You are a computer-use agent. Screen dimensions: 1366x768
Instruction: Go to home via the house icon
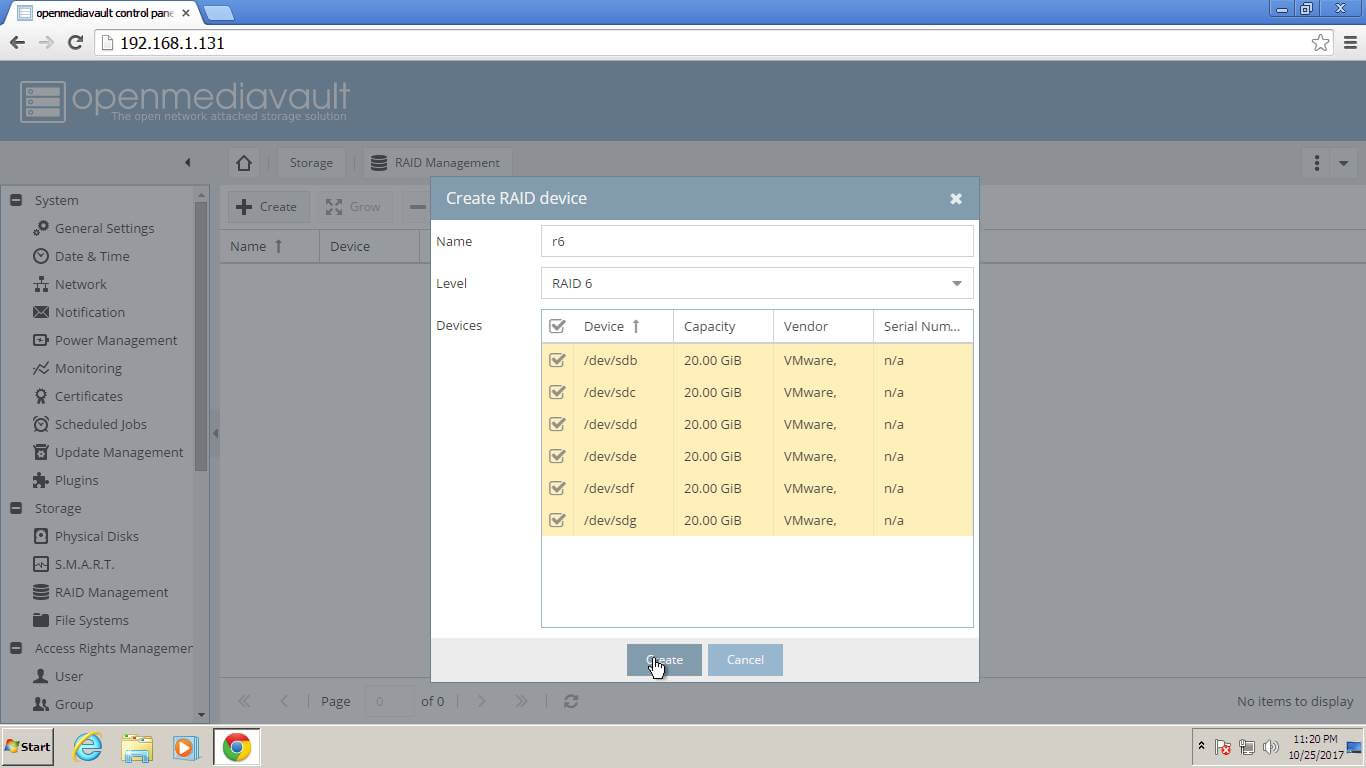[244, 162]
